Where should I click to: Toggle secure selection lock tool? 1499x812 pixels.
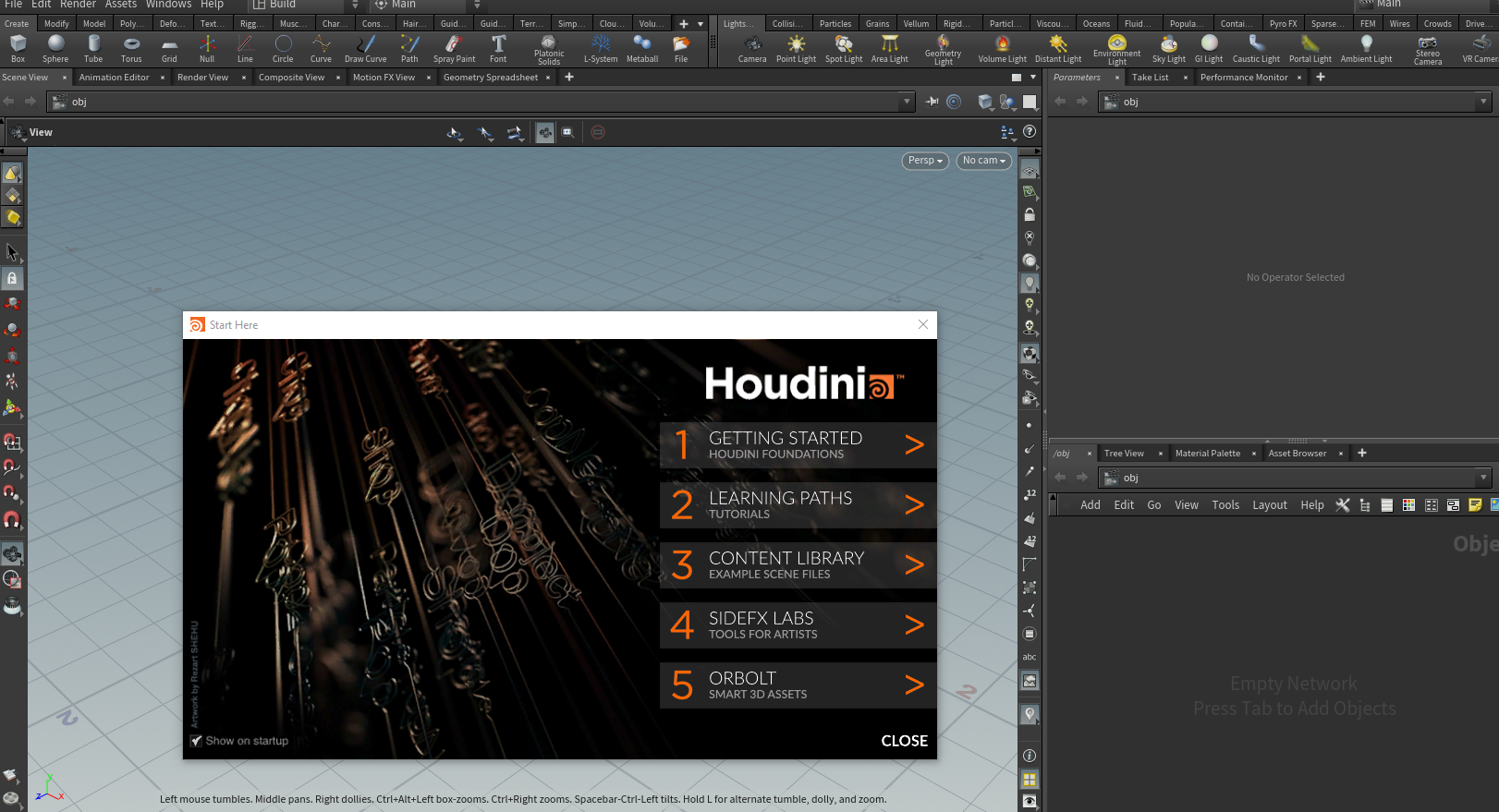(x=12, y=278)
